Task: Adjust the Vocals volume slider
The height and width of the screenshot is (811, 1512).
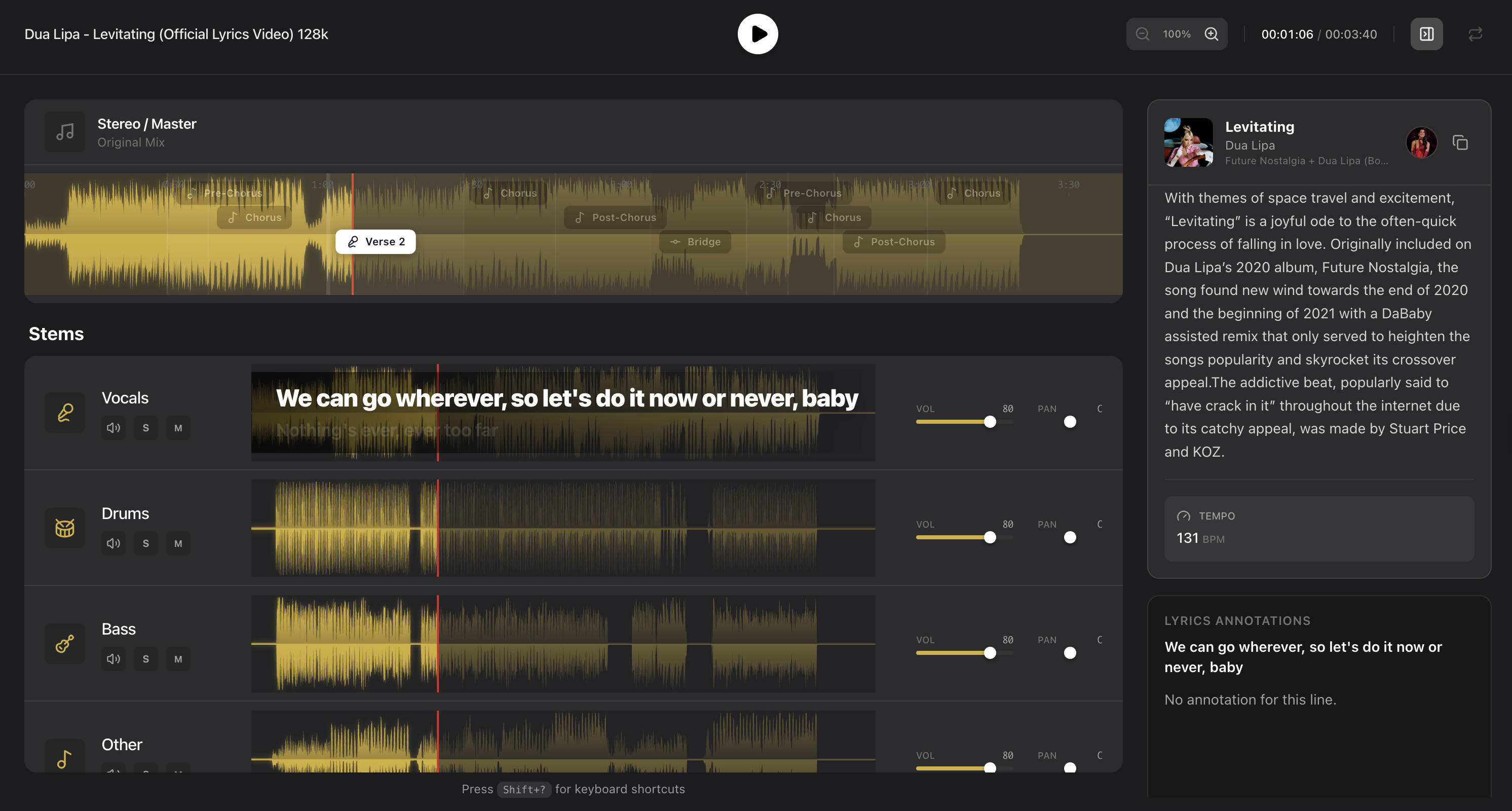Action: pos(990,422)
